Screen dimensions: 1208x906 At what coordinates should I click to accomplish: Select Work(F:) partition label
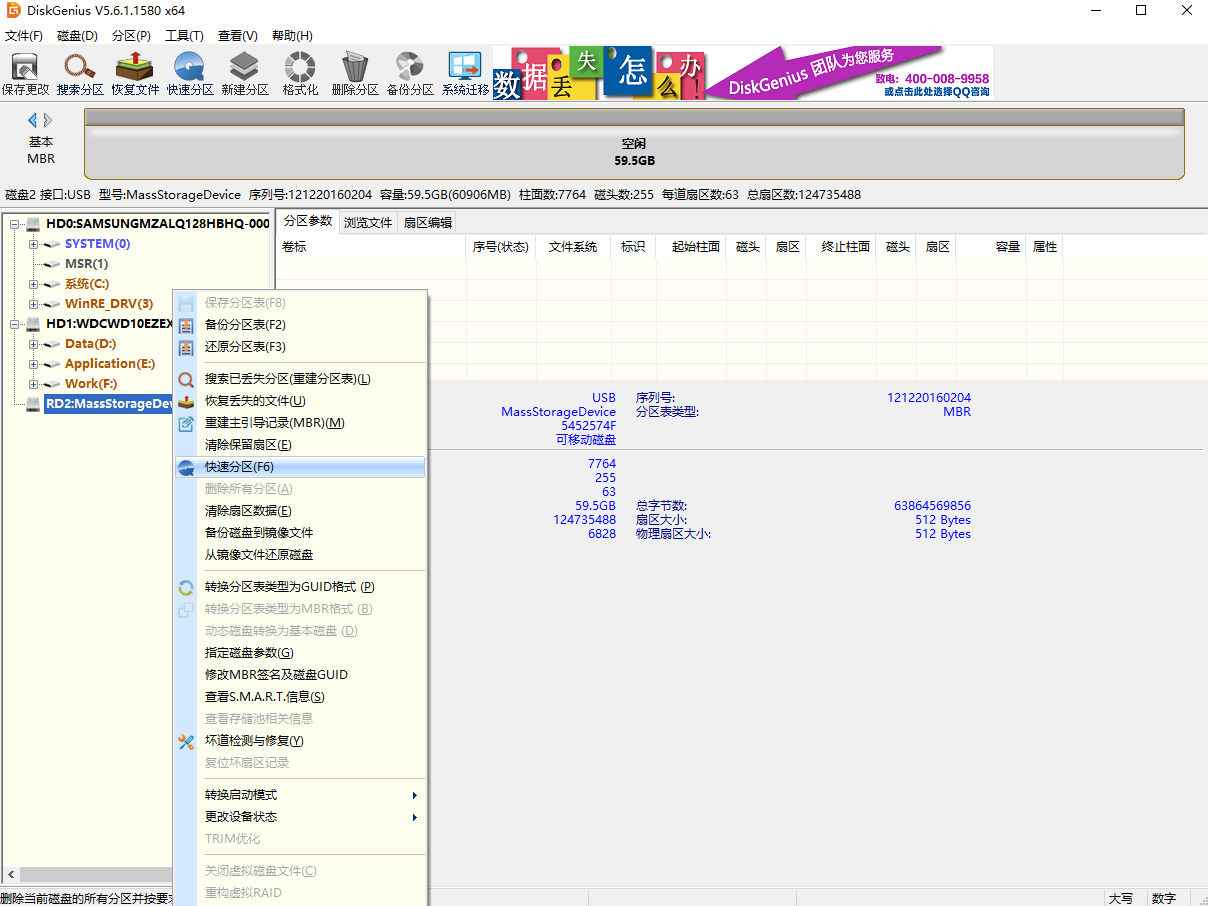click(91, 384)
